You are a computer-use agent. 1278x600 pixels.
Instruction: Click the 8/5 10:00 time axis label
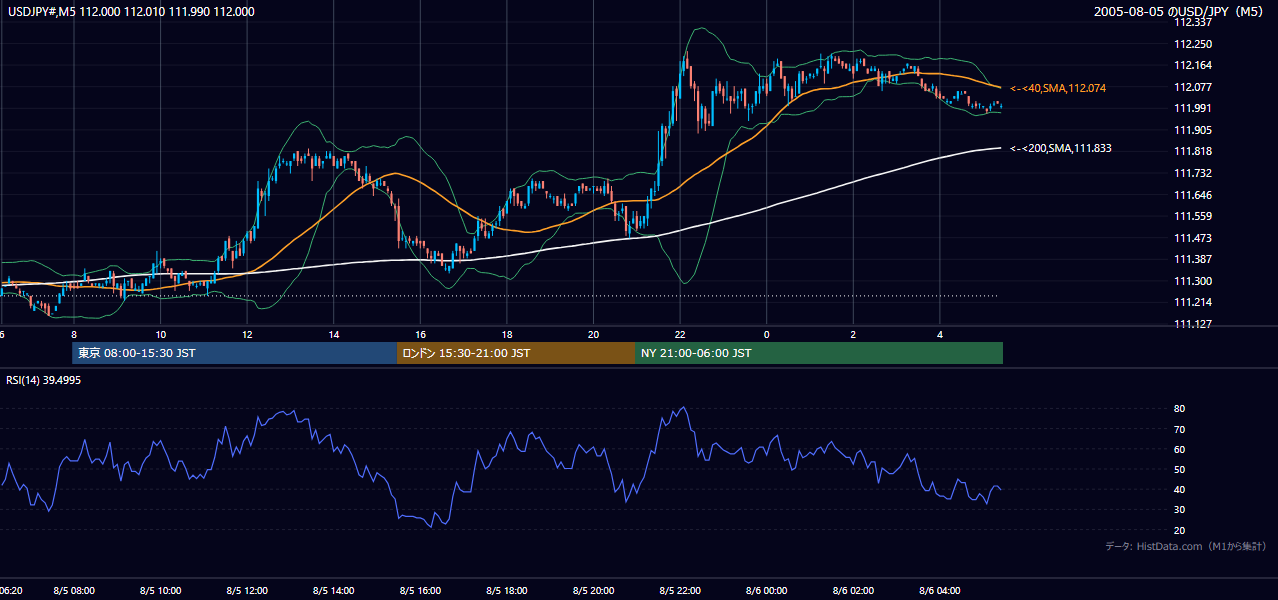160,591
